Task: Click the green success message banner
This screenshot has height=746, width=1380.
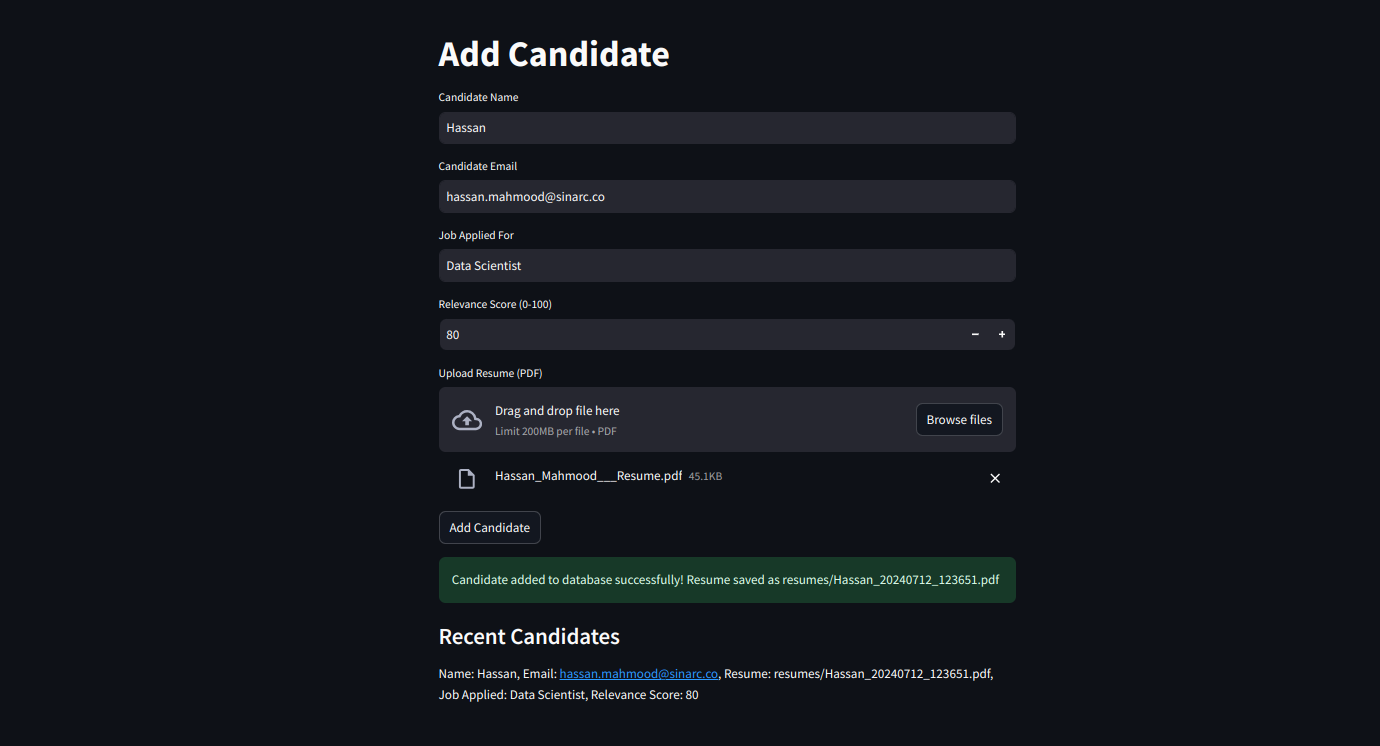Action: 727,580
